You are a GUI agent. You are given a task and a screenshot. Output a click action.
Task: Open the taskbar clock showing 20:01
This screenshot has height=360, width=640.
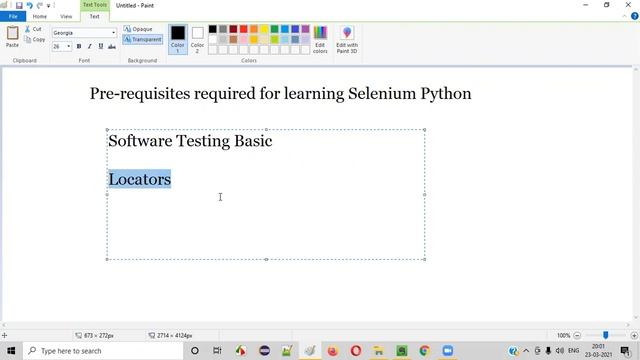(598, 351)
